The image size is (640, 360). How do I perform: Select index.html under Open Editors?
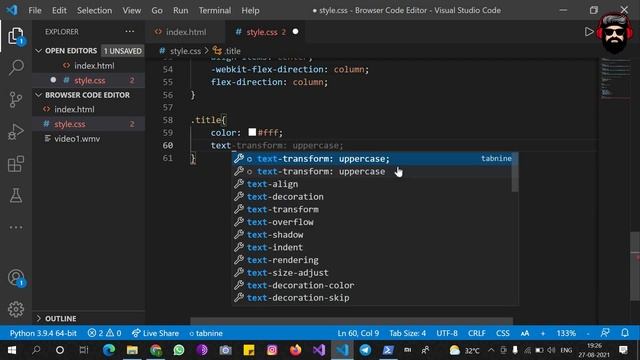[x=89, y=65]
